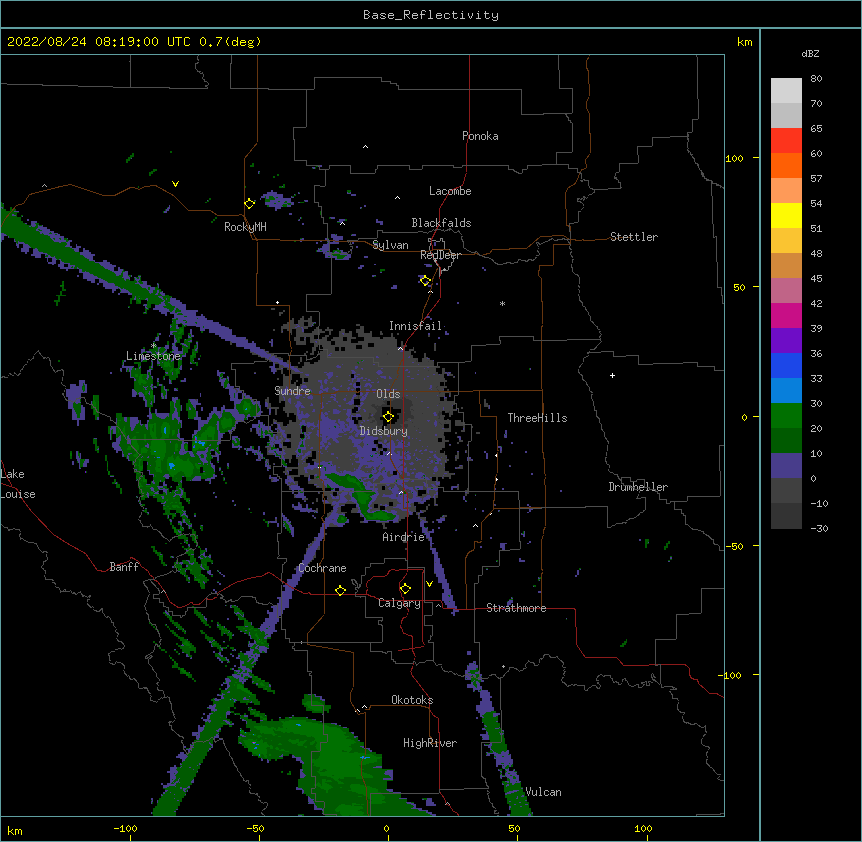Viewport: 862px width, 842px height.
Task: Click the Sundre city label
Action: pos(292,391)
